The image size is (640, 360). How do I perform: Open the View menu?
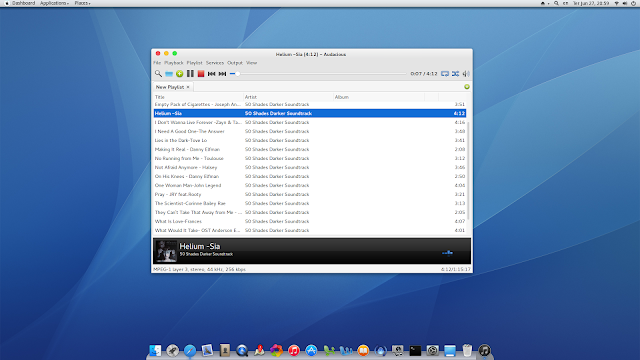pyautogui.click(x=251, y=63)
